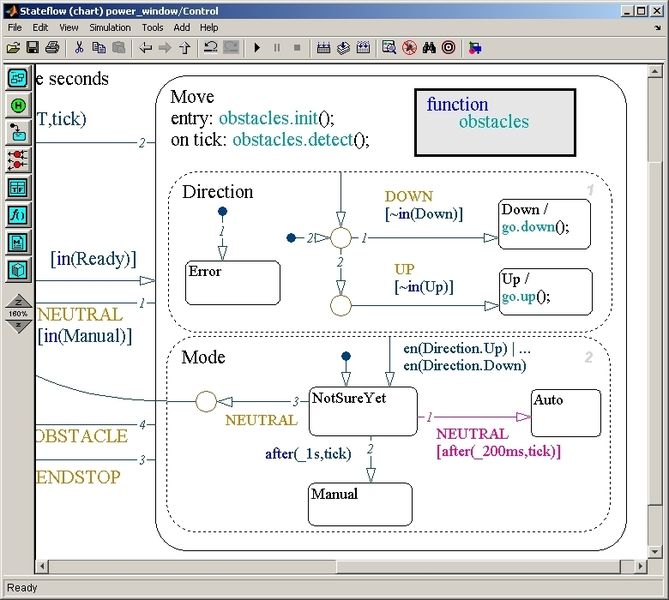Click the UP [~in(Up)] transition label
The width and height of the screenshot is (669, 600).
pyautogui.click(x=424, y=278)
